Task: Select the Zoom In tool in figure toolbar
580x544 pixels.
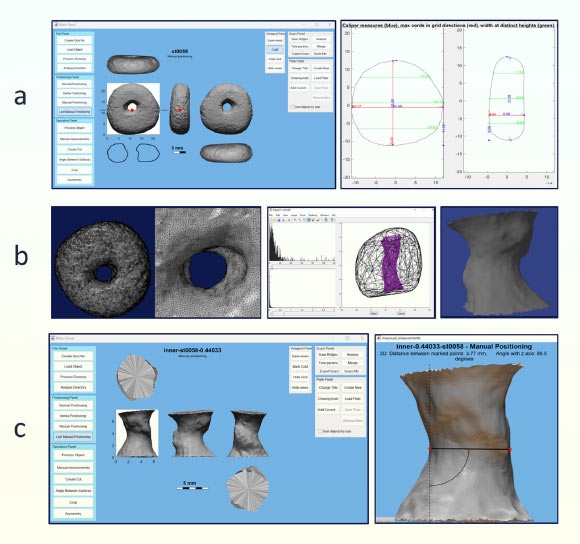Action: [x=295, y=220]
